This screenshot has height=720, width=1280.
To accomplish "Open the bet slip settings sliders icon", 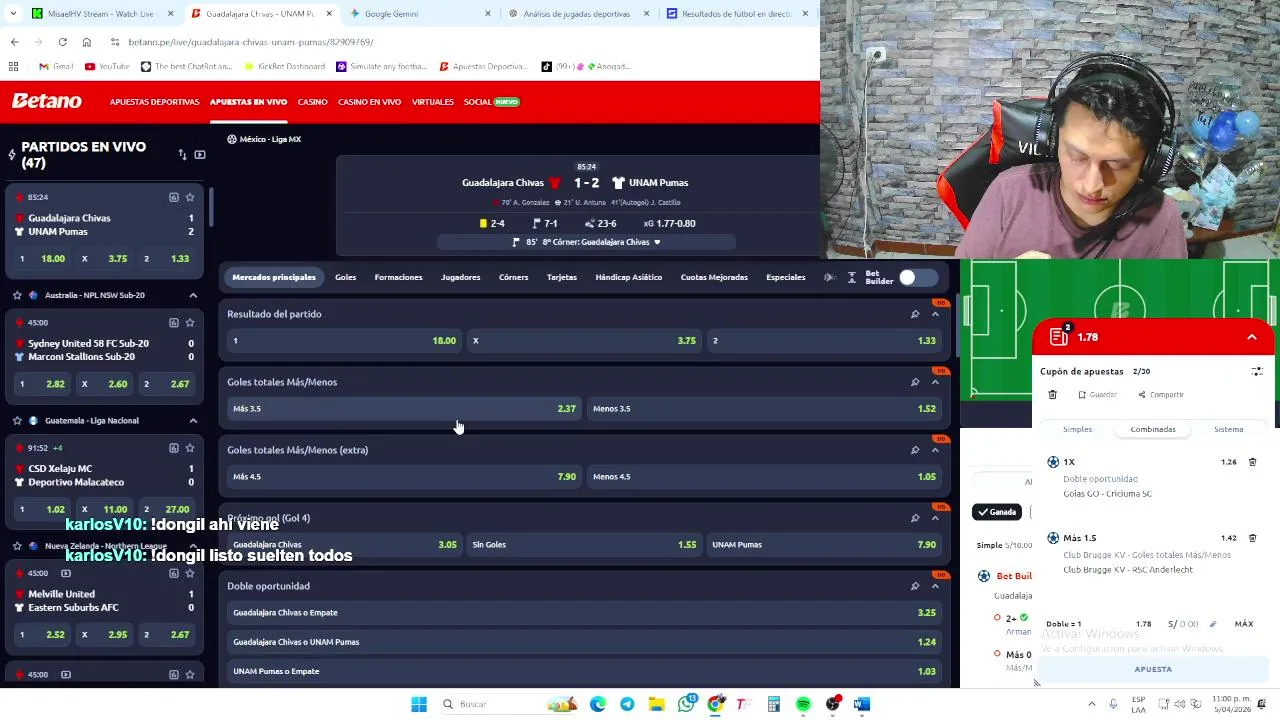I will pos(1257,371).
